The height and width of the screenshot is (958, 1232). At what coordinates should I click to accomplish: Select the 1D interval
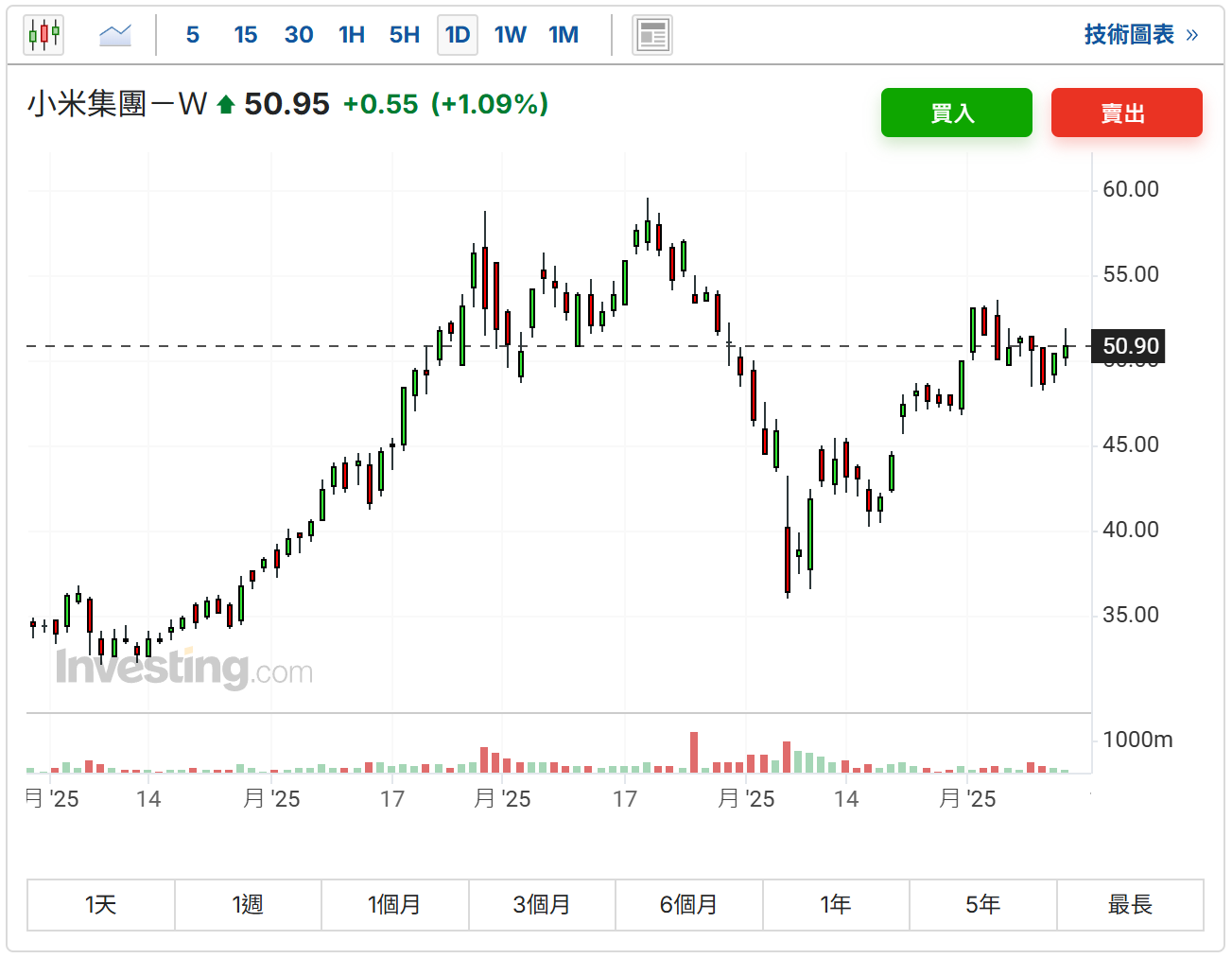(x=458, y=35)
